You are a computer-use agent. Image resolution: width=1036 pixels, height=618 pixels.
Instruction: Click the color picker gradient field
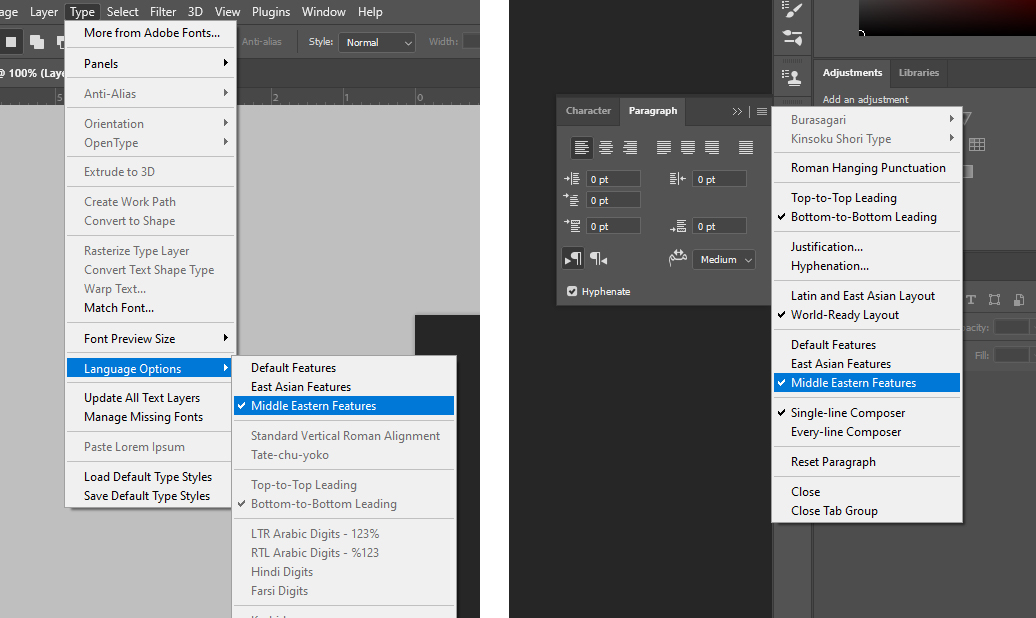(x=947, y=17)
